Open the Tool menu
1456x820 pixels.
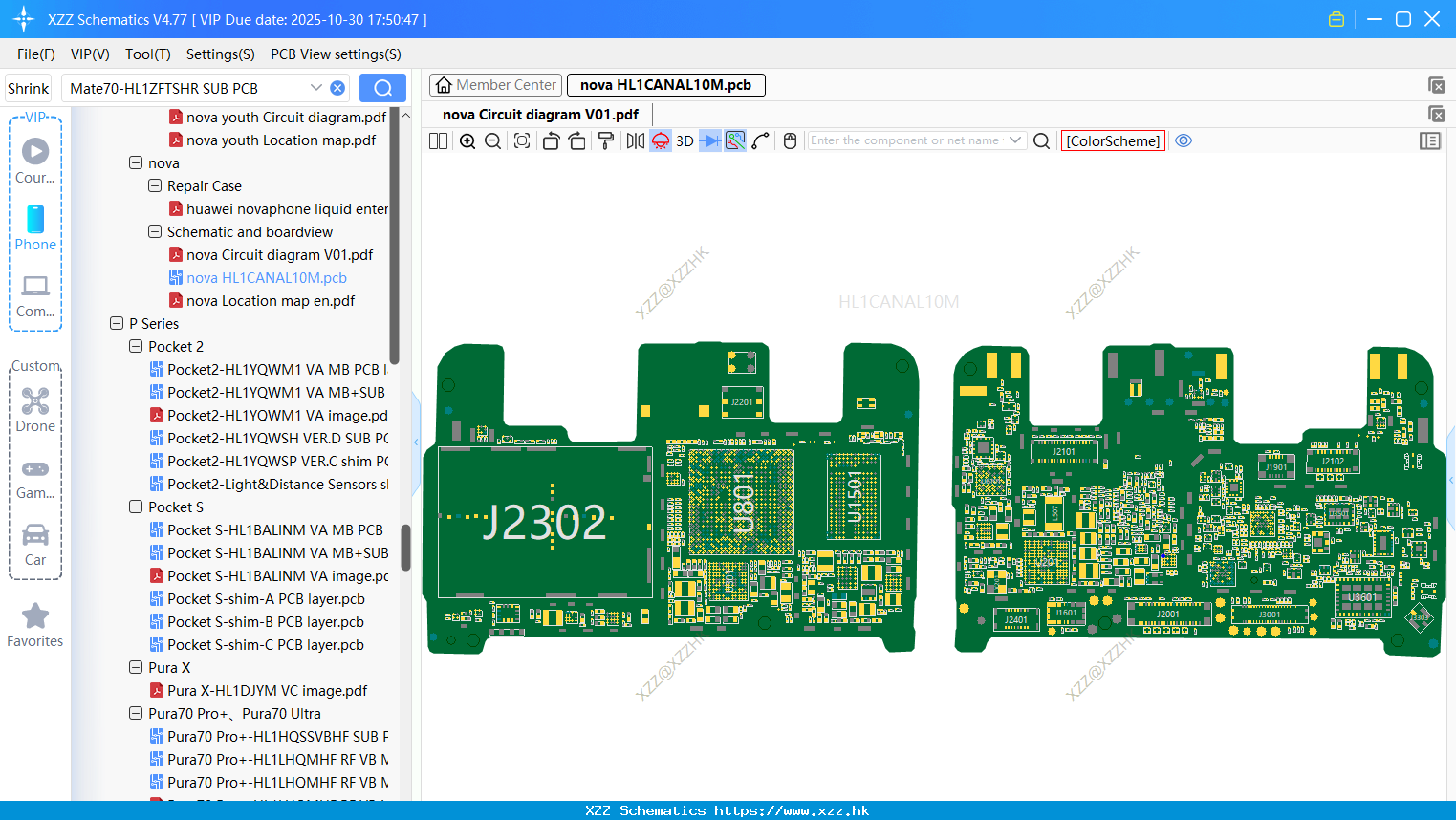148,54
